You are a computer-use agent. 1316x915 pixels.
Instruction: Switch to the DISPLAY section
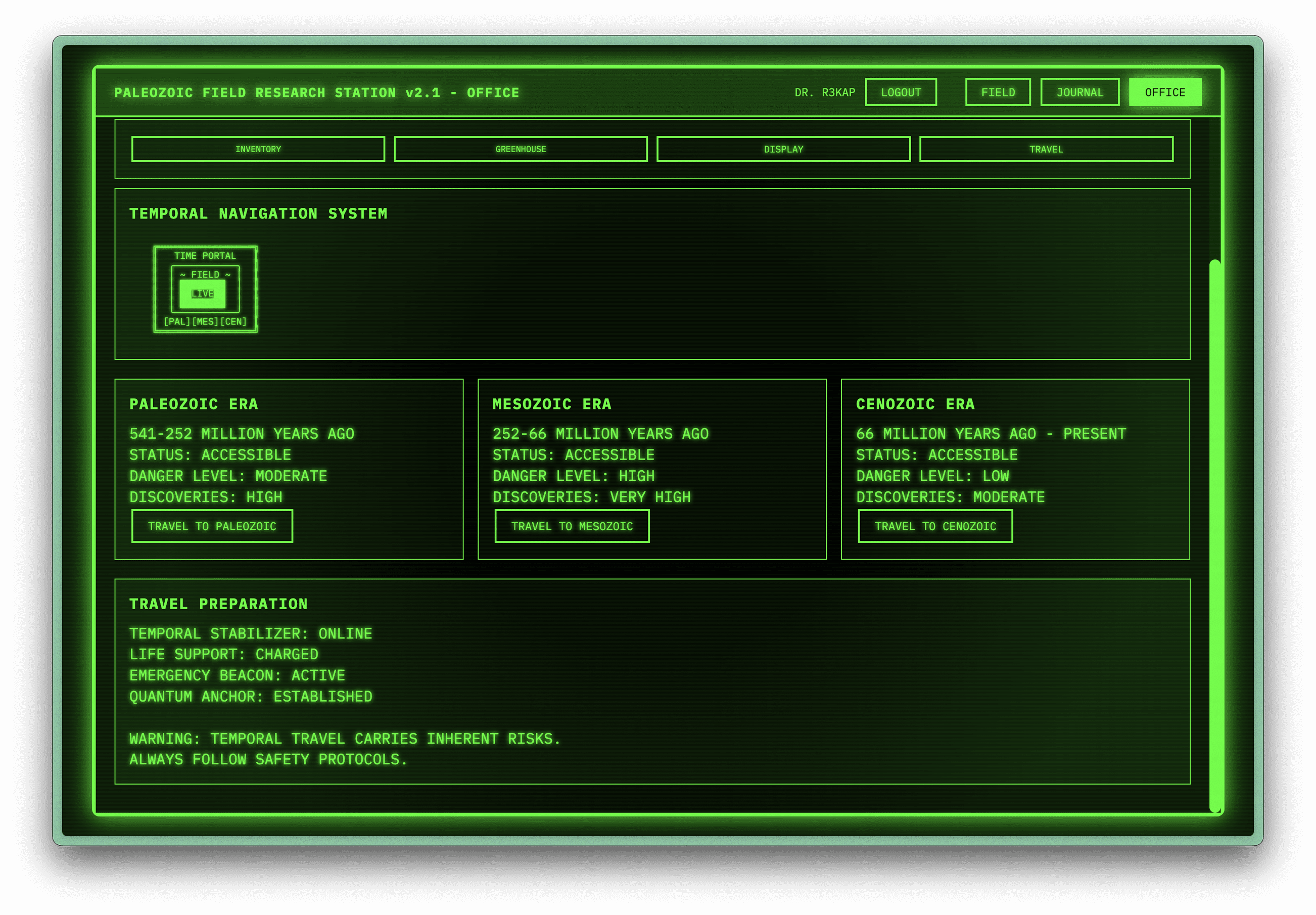[783, 149]
